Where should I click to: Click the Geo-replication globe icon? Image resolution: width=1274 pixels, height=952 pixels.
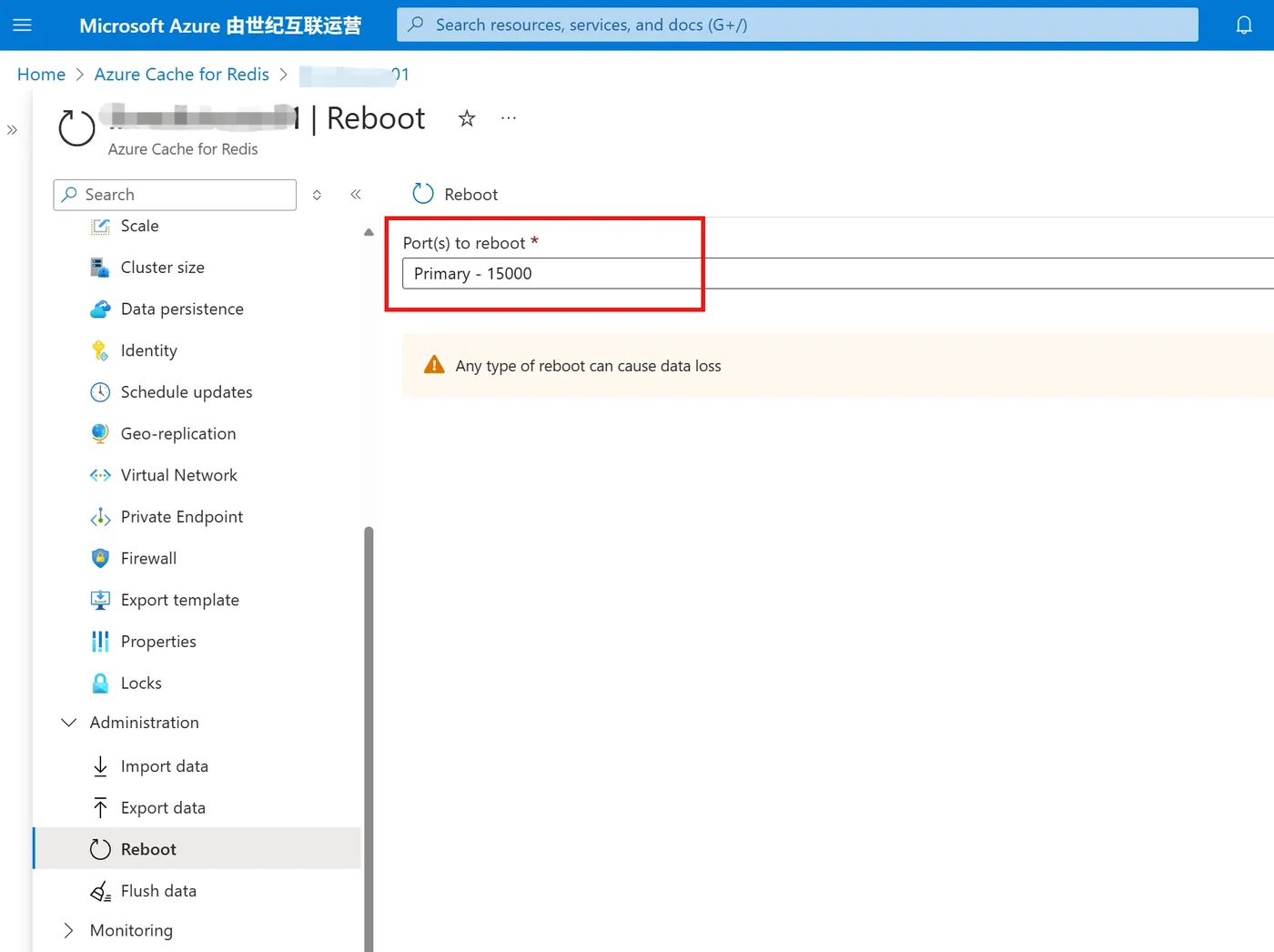pyautogui.click(x=100, y=434)
